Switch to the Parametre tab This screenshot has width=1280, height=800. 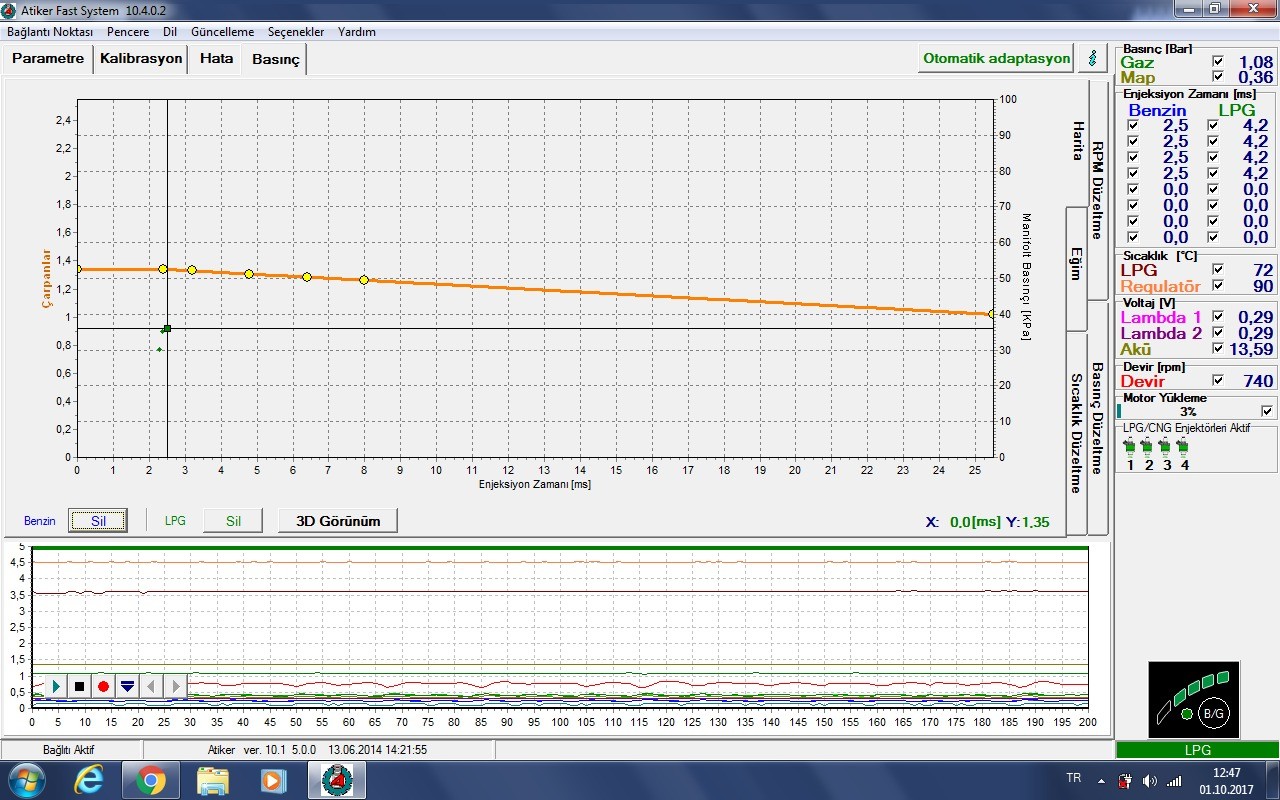coord(48,58)
